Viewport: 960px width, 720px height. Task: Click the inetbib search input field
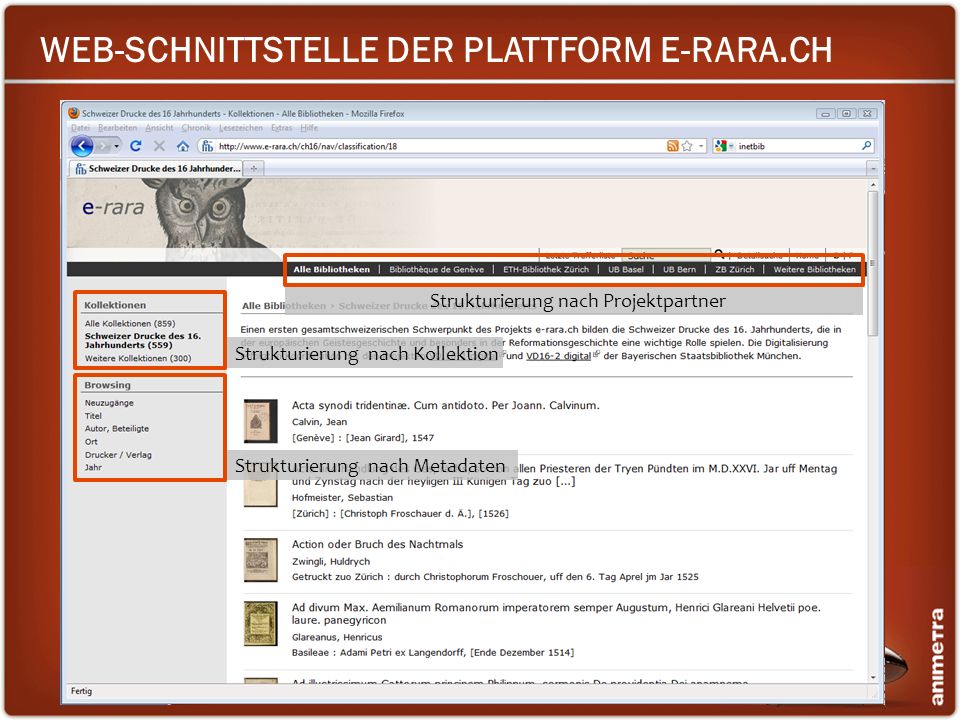pyautogui.click(x=797, y=146)
